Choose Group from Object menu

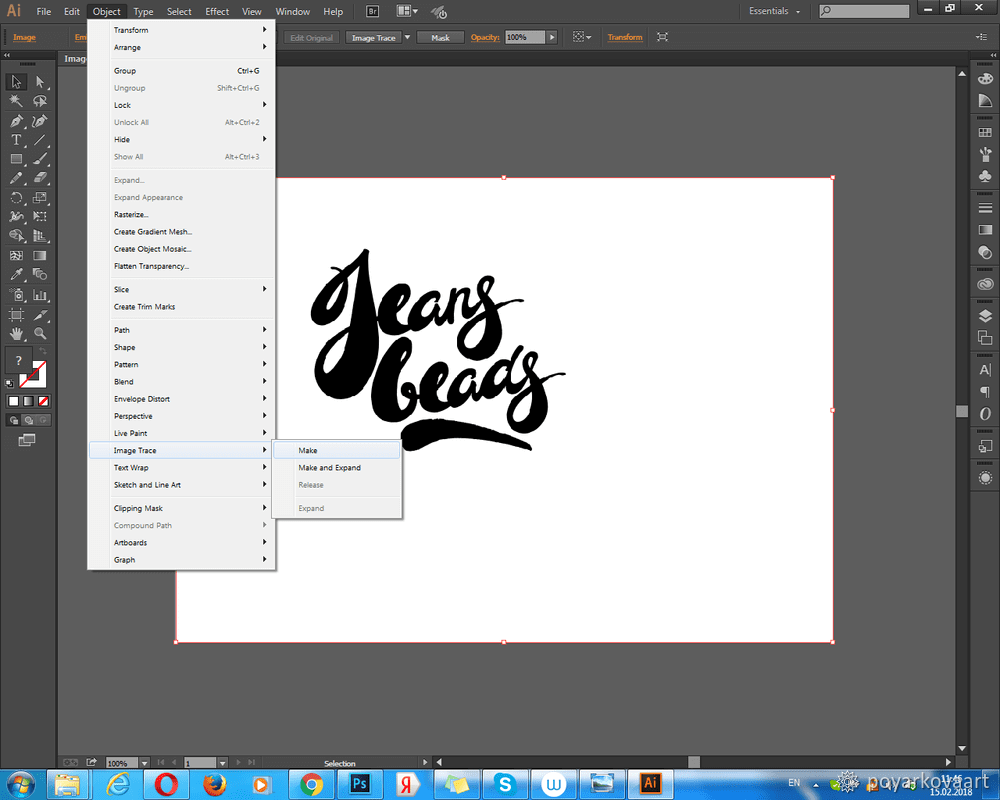point(182,71)
